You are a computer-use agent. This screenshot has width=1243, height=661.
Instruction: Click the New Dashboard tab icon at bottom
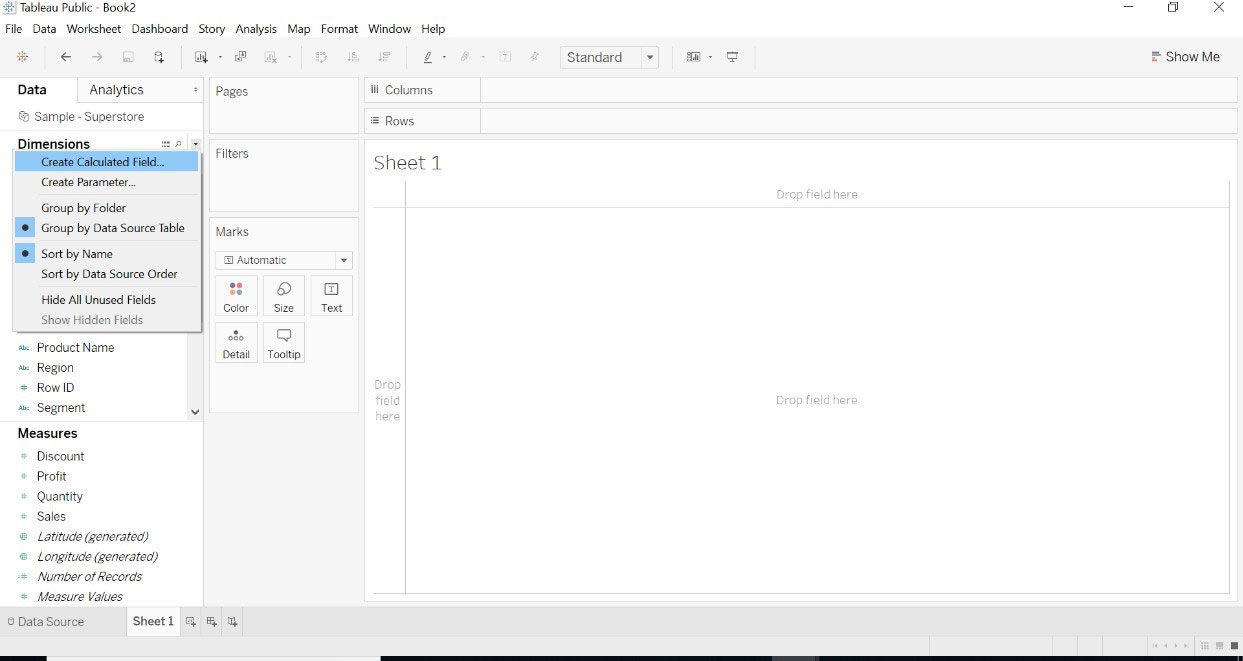[212, 621]
